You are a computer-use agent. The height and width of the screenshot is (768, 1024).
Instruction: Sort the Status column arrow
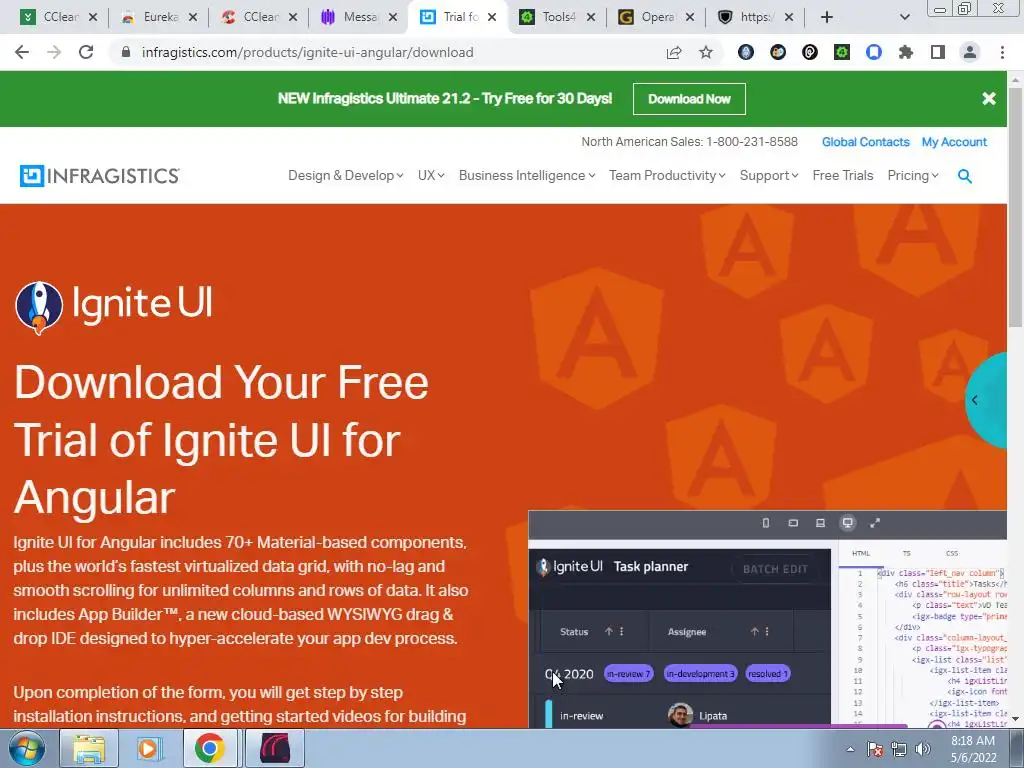click(609, 632)
